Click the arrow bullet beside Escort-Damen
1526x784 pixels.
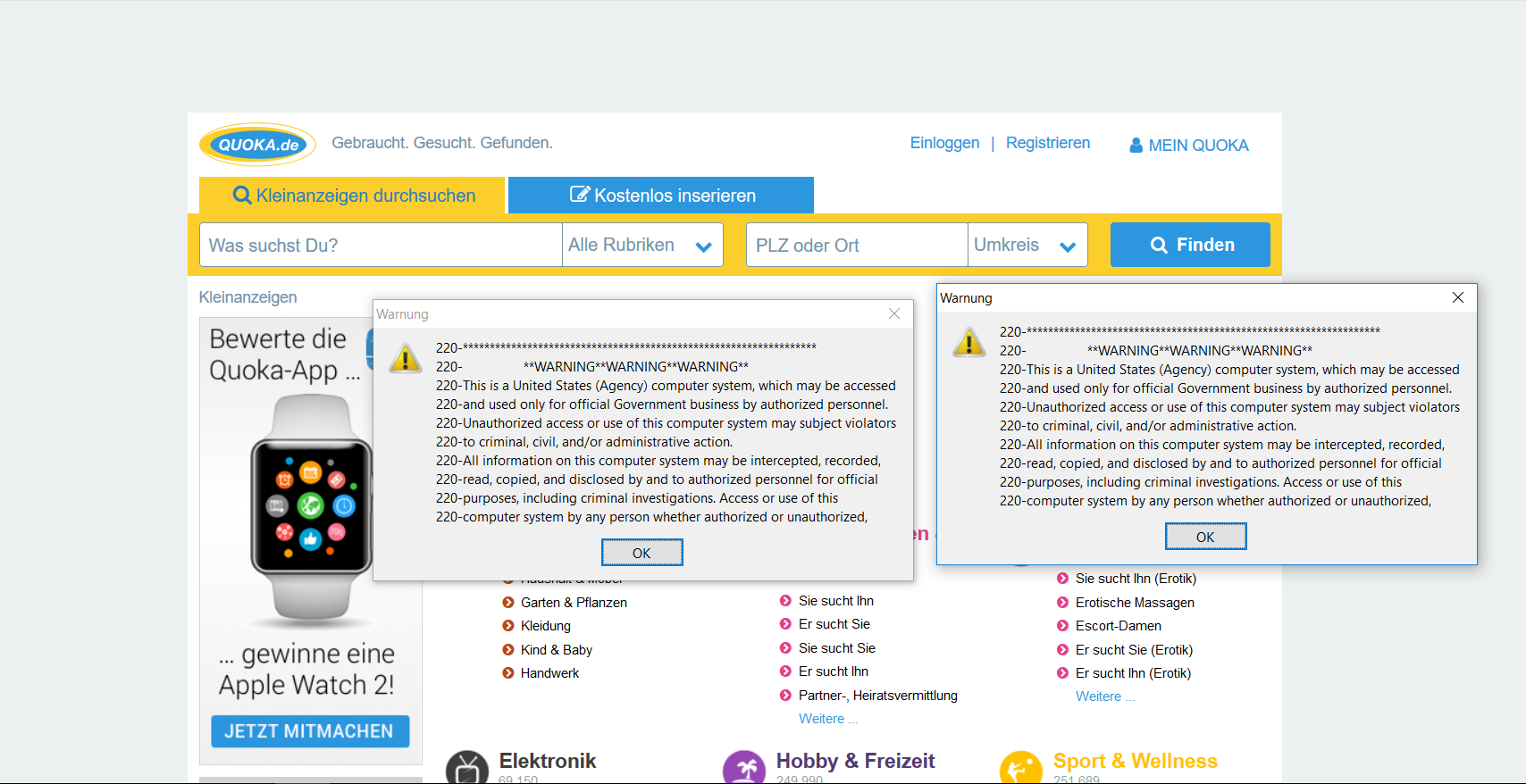1063,626
